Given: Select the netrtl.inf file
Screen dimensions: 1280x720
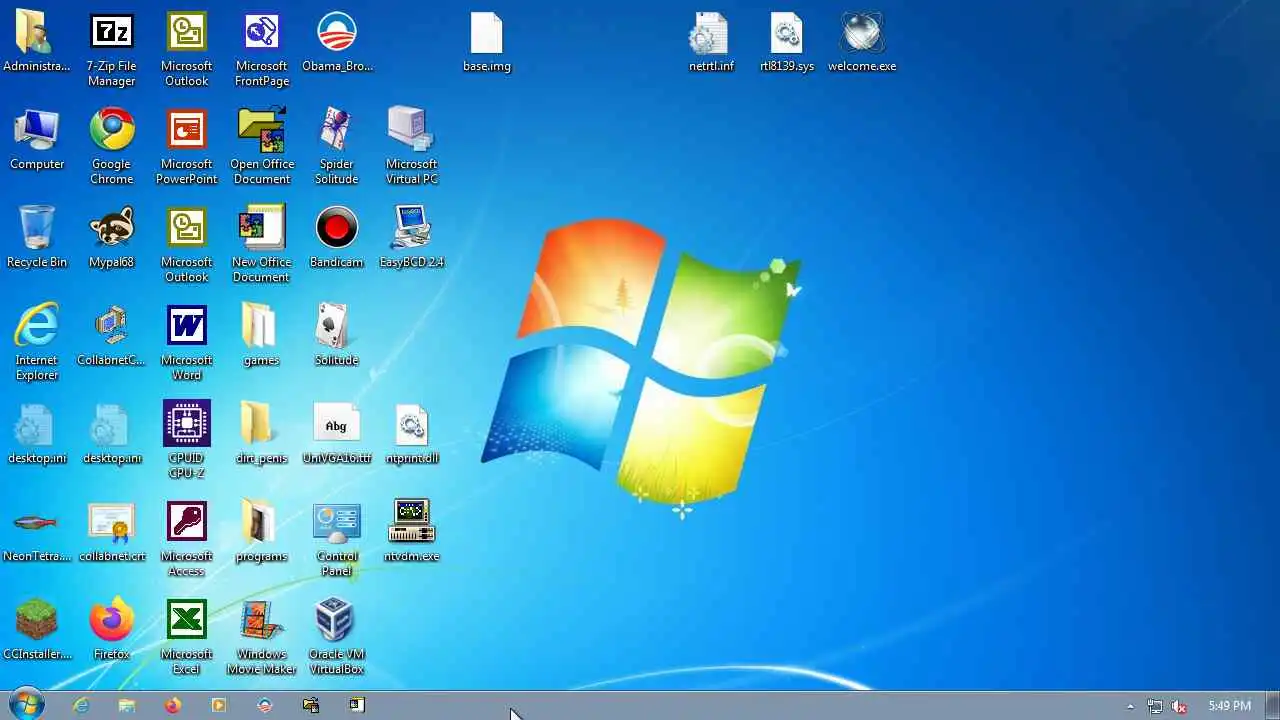Looking at the screenshot, I should pyautogui.click(x=711, y=42).
